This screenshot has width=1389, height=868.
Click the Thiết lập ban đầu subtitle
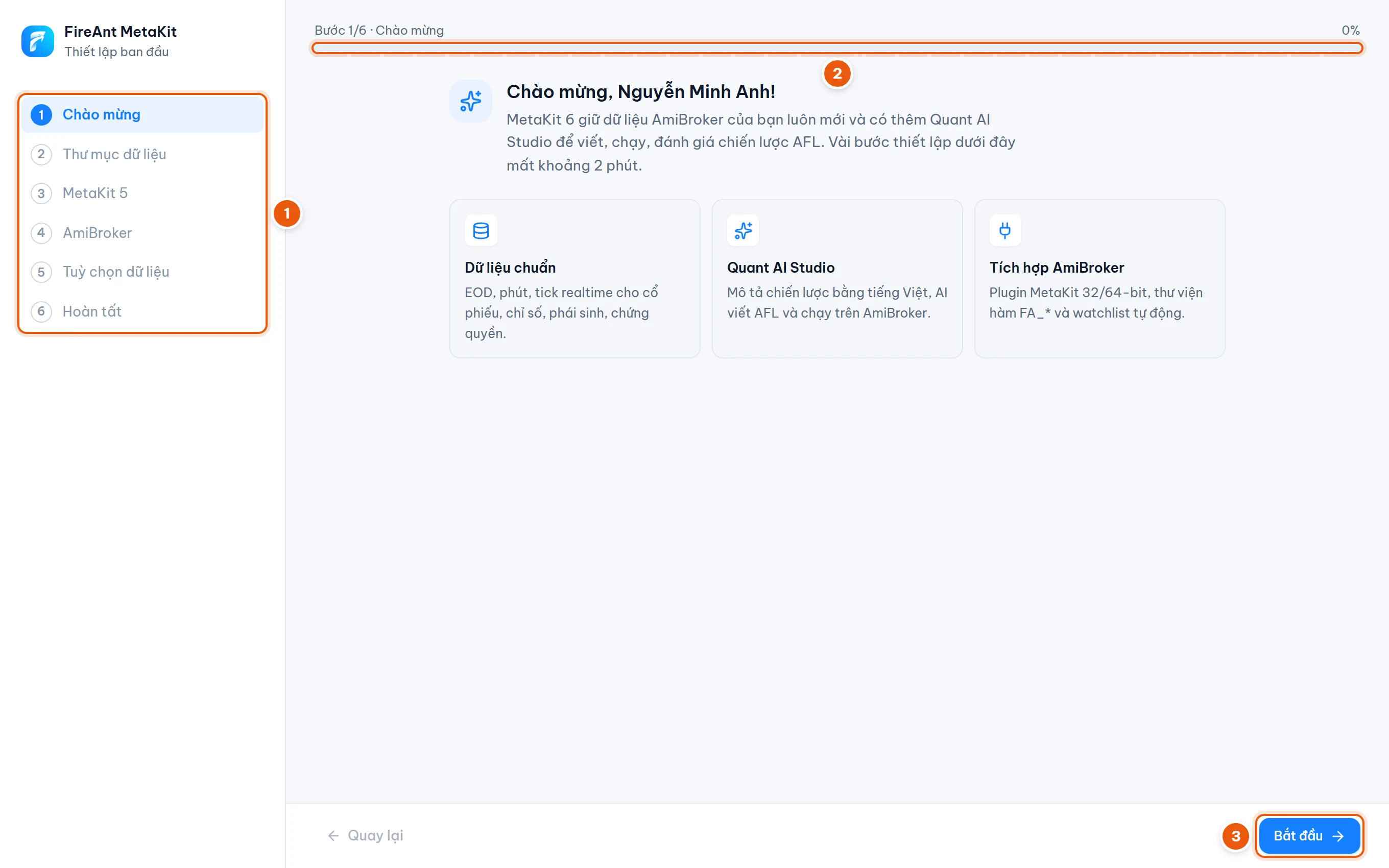[x=116, y=52]
